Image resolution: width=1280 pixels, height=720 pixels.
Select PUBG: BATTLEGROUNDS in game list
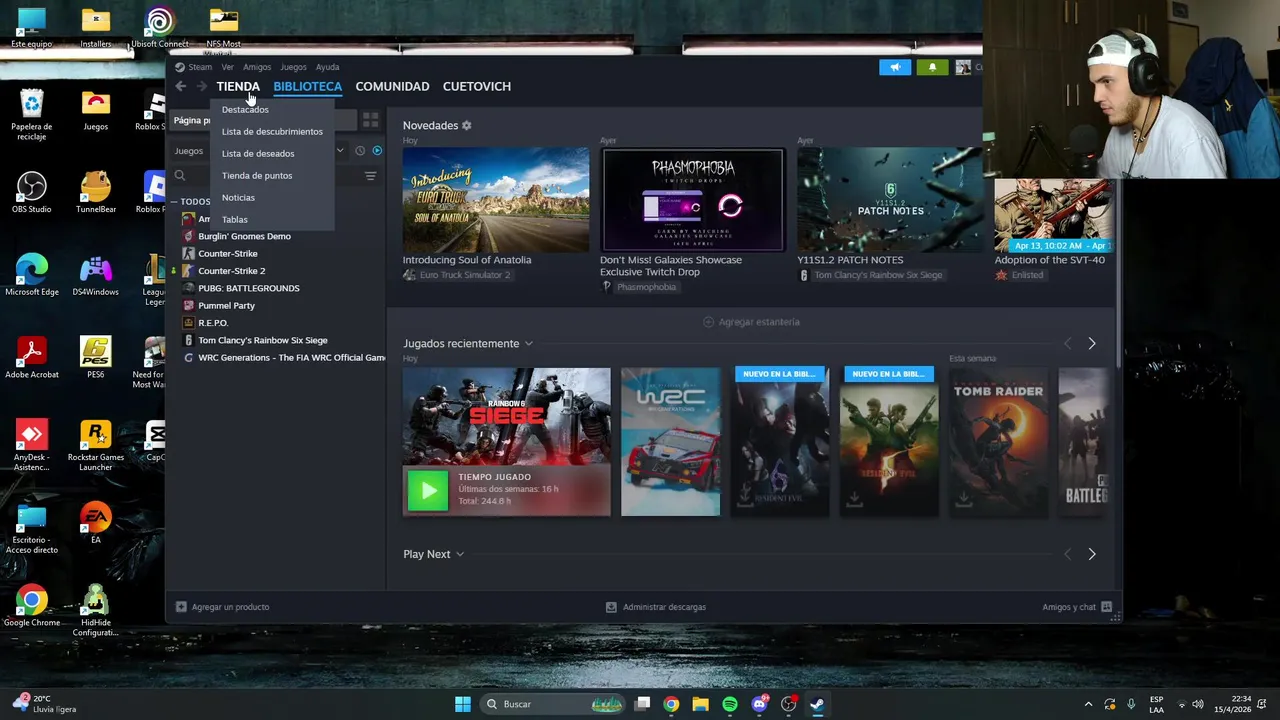point(248,288)
